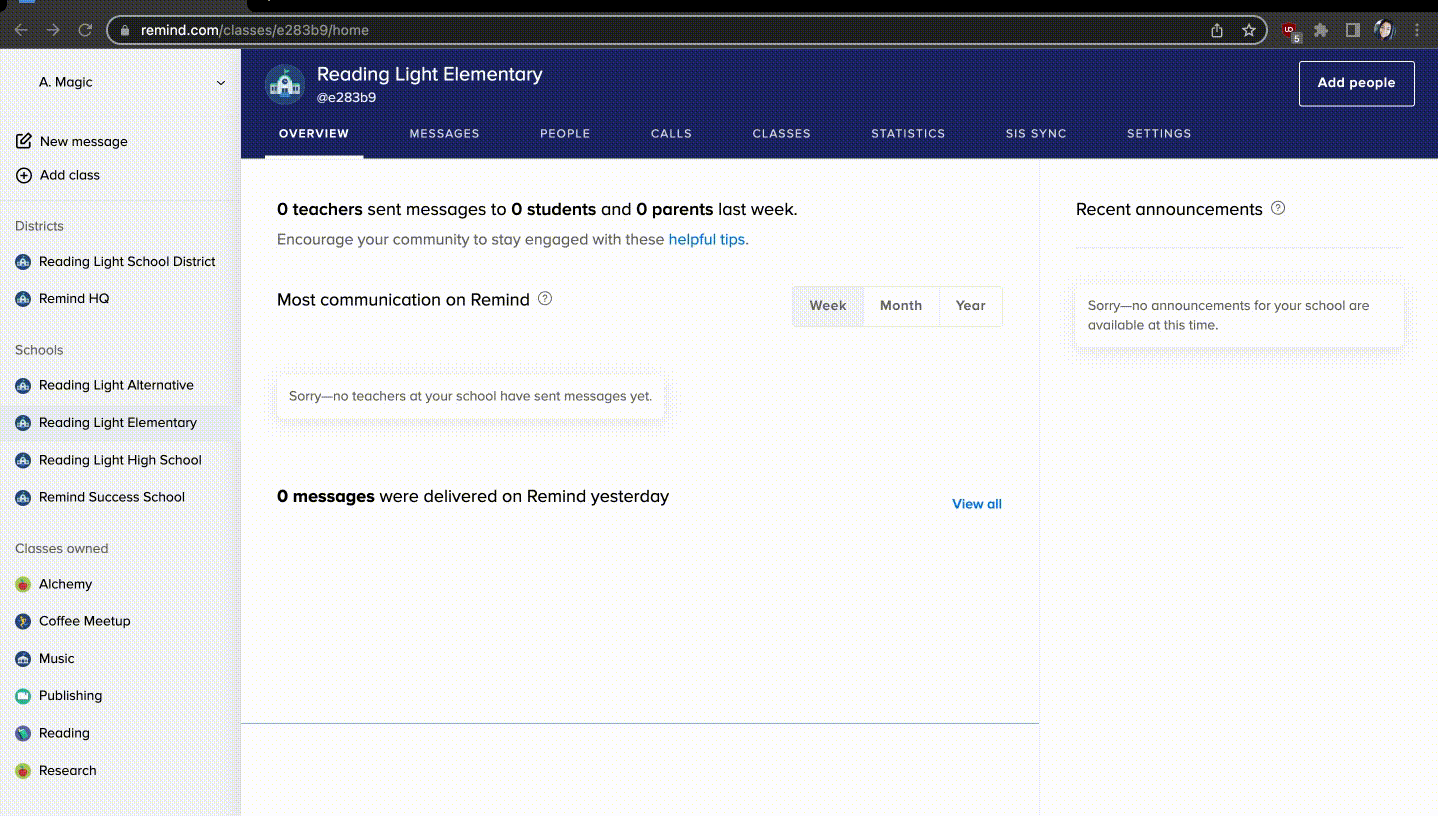Click the share page icon in address bar

(x=1217, y=30)
